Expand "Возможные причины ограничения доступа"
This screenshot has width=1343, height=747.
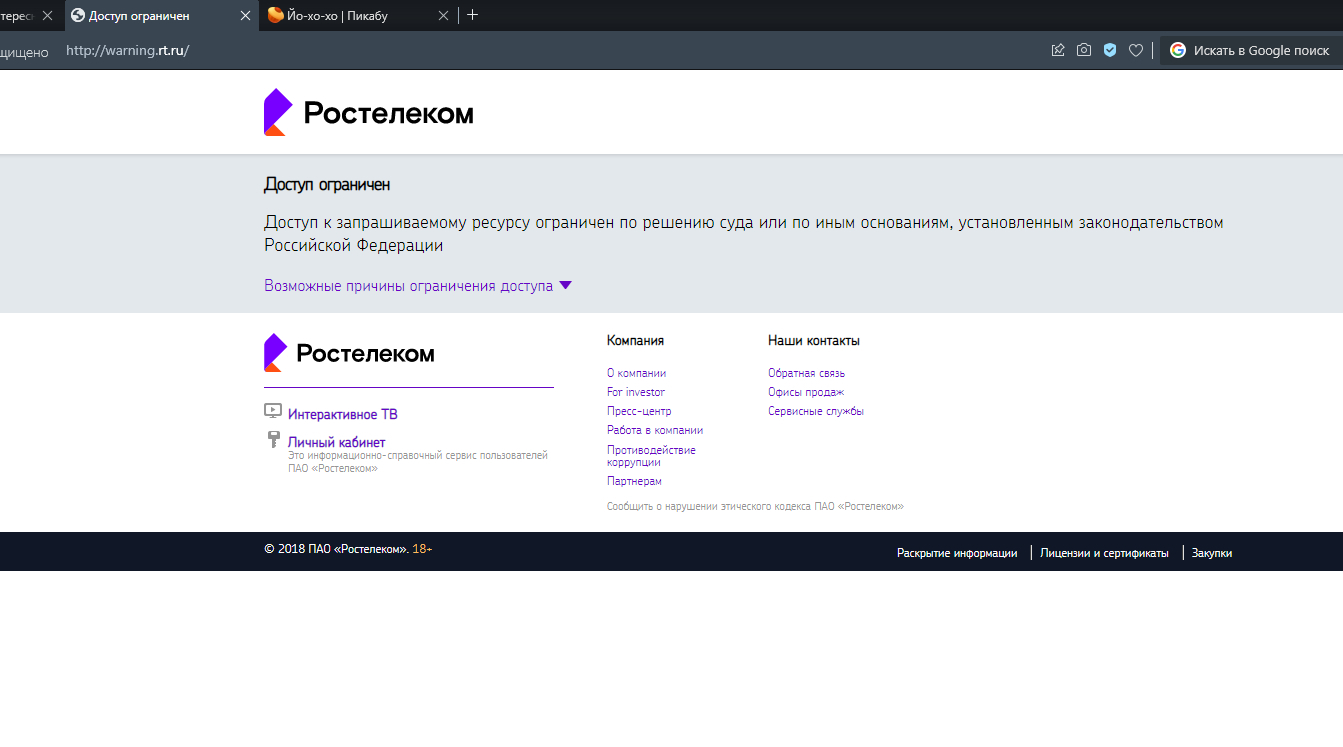click(x=417, y=286)
